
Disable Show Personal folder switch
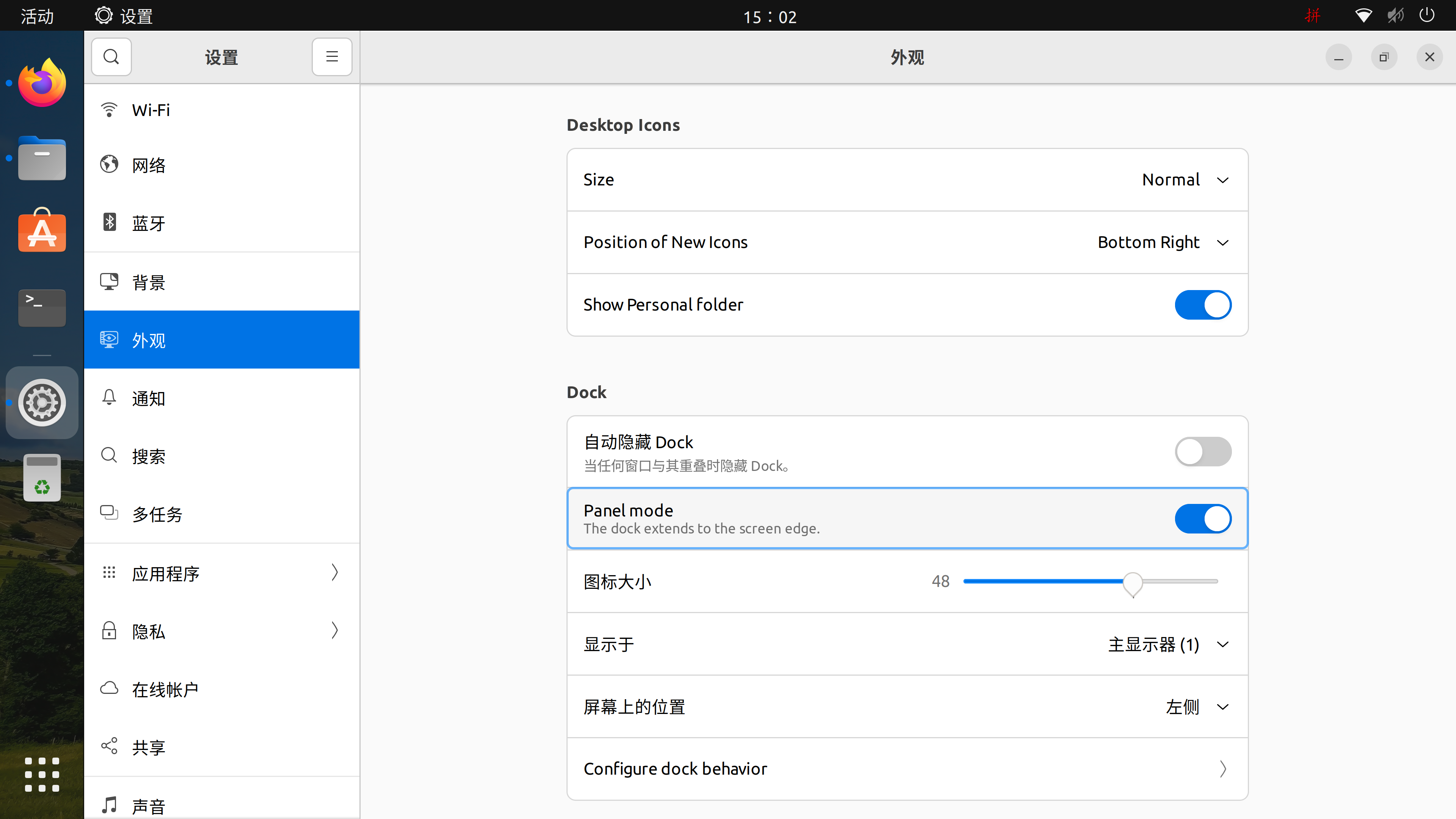click(x=1202, y=304)
